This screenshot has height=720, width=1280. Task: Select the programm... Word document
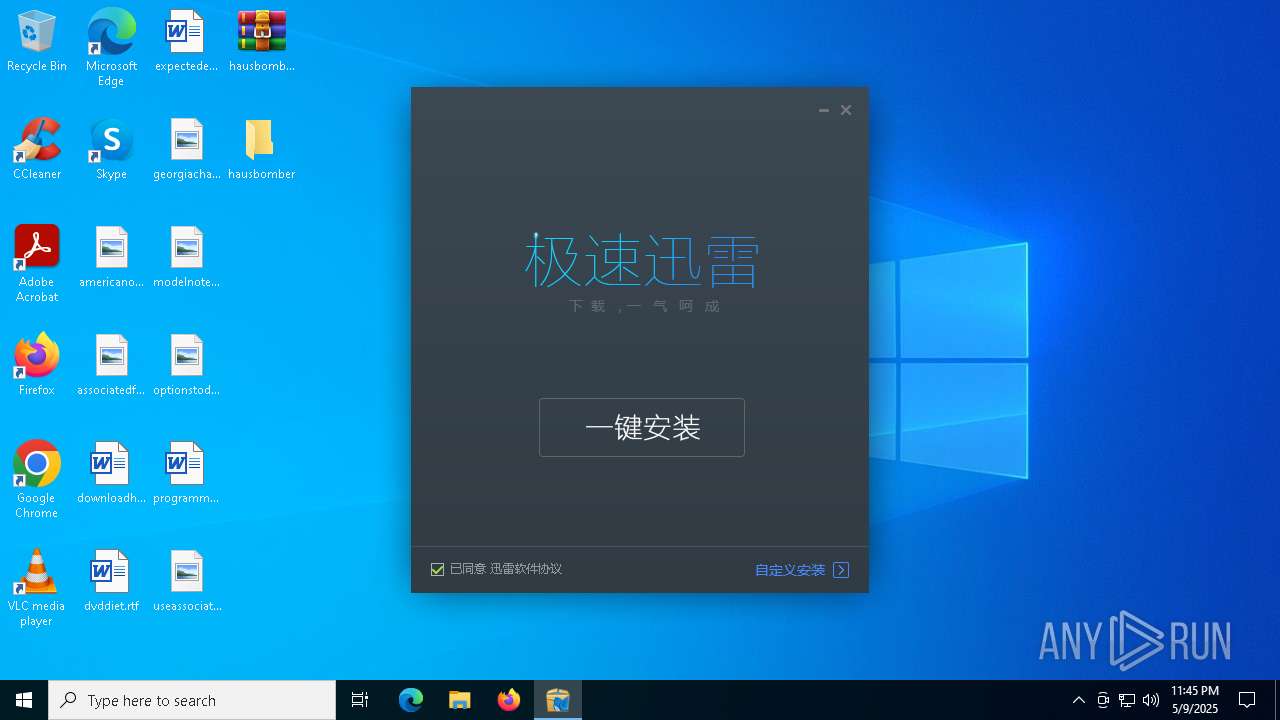tap(186, 474)
